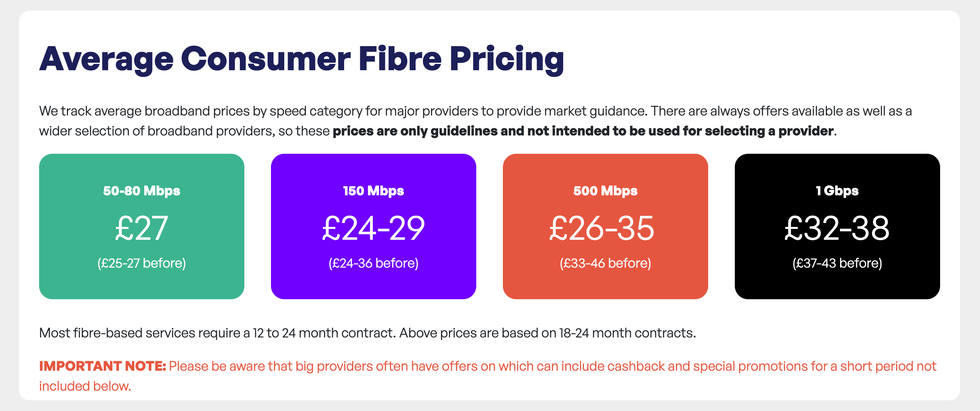
Task: Select the 150 Mbps label on purple card
Action: point(373,190)
